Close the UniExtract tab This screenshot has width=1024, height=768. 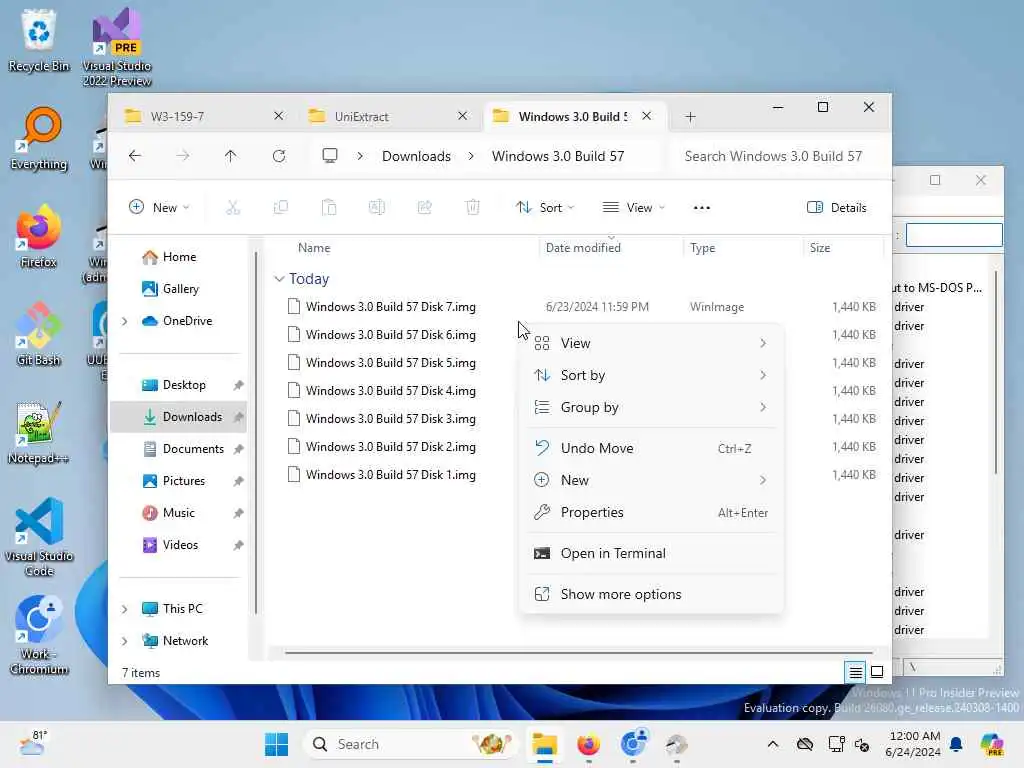pos(462,116)
